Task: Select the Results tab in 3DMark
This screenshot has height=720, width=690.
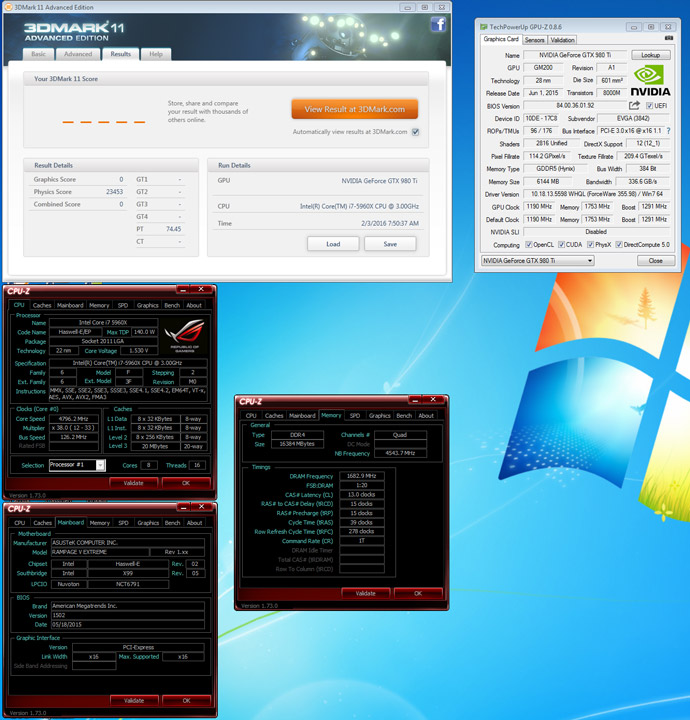Action: [x=121, y=54]
